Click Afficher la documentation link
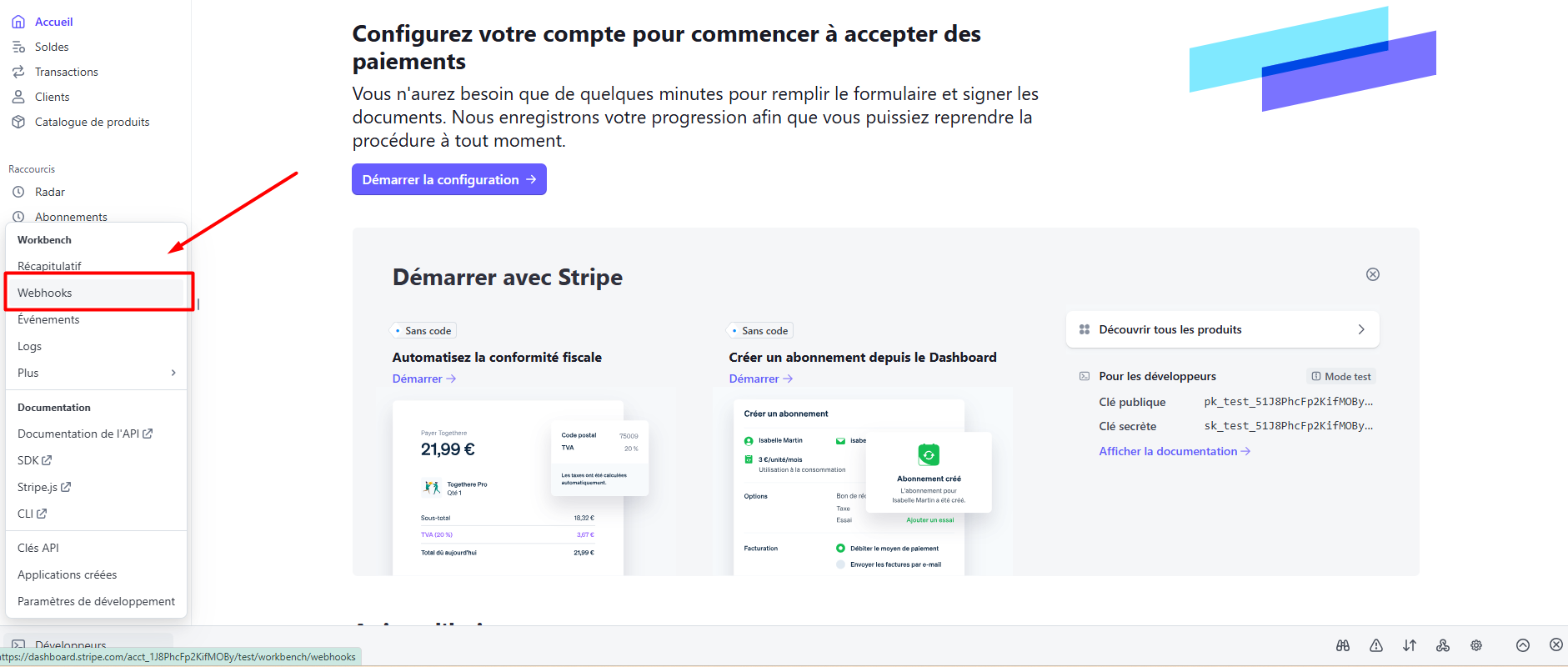 tap(1175, 451)
